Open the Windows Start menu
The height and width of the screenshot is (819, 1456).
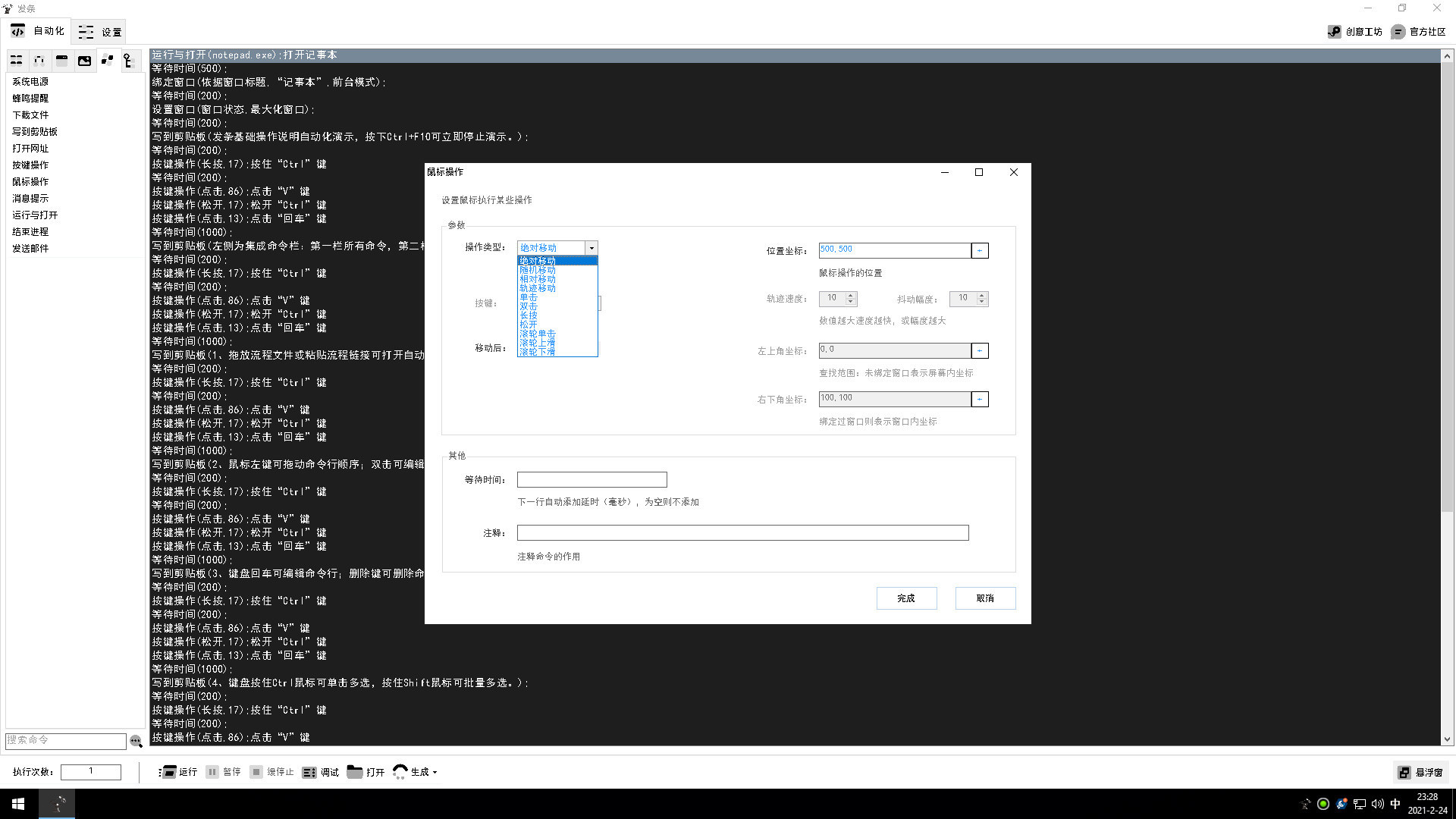coord(18,804)
